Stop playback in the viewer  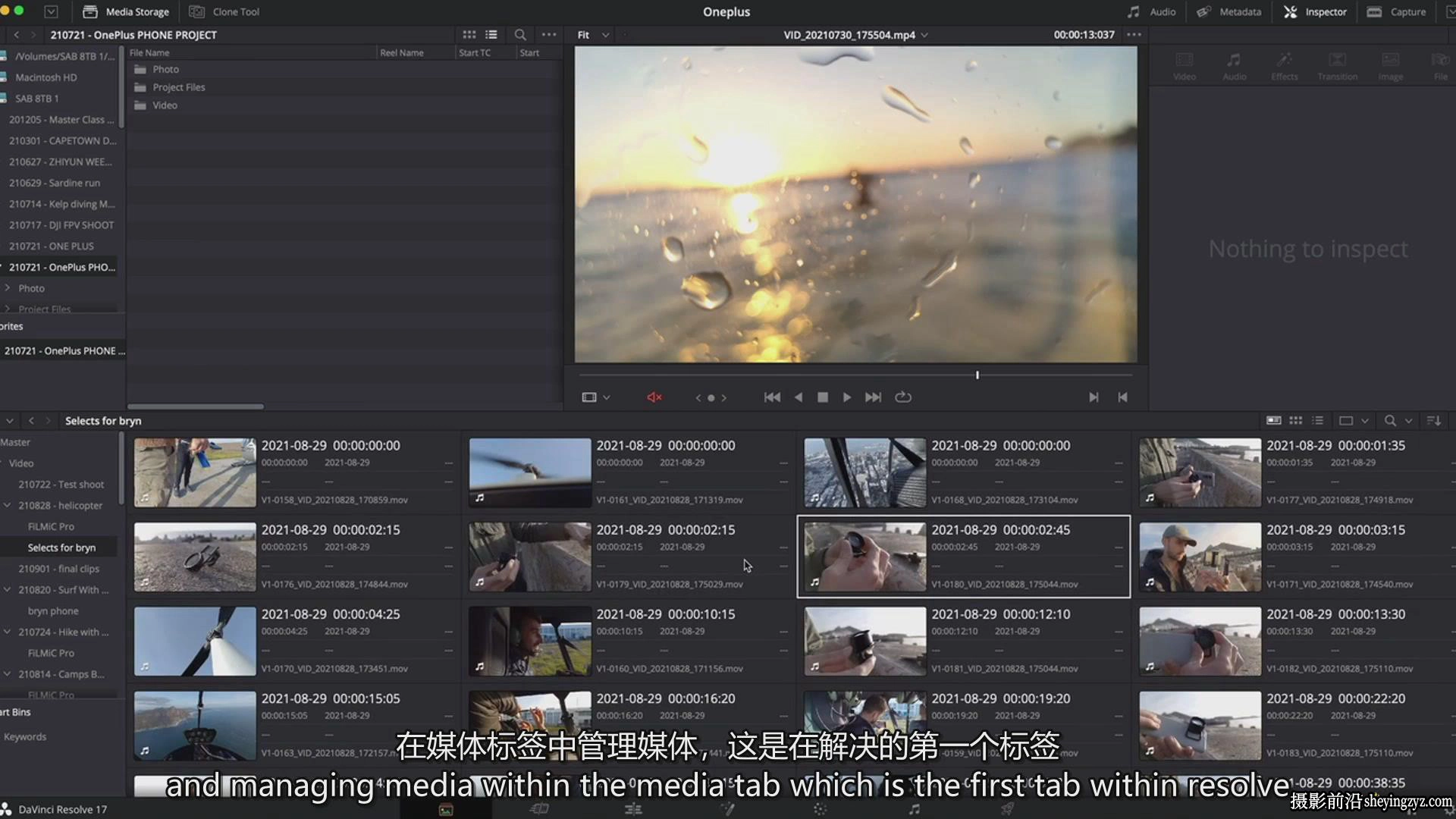click(x=822, y=397)
